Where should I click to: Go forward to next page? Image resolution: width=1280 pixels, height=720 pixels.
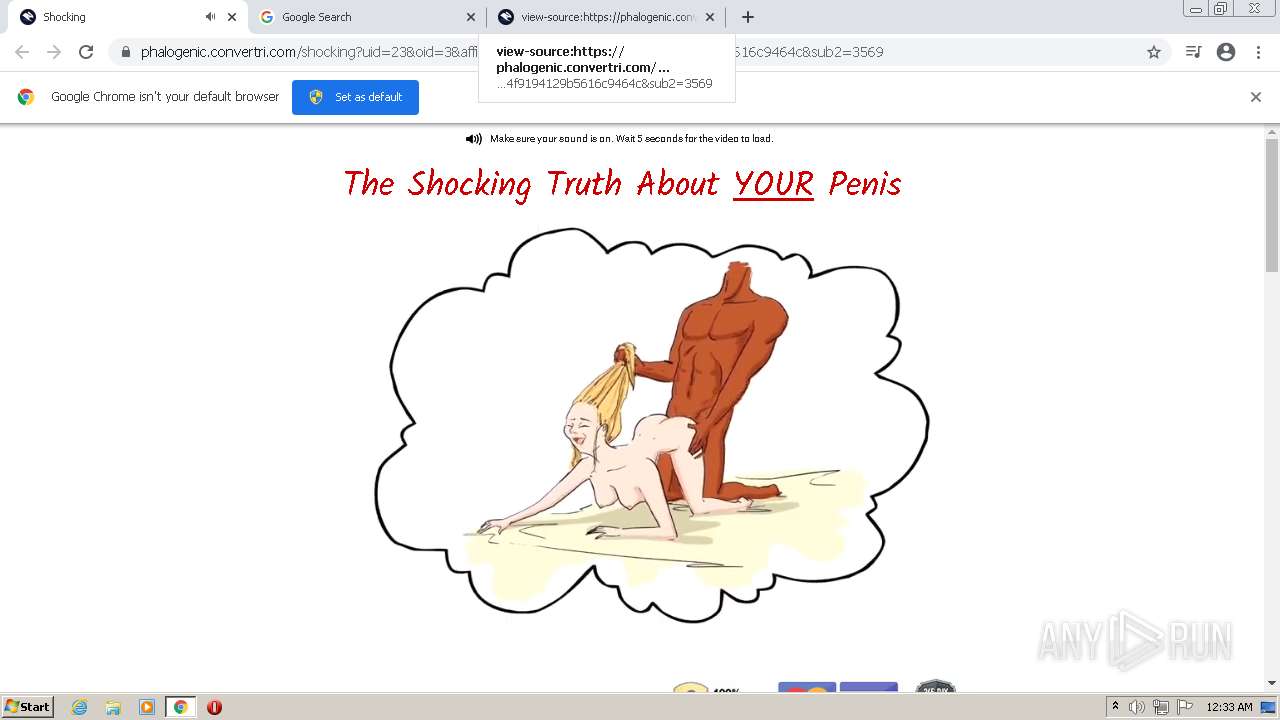tap(54, 52)
